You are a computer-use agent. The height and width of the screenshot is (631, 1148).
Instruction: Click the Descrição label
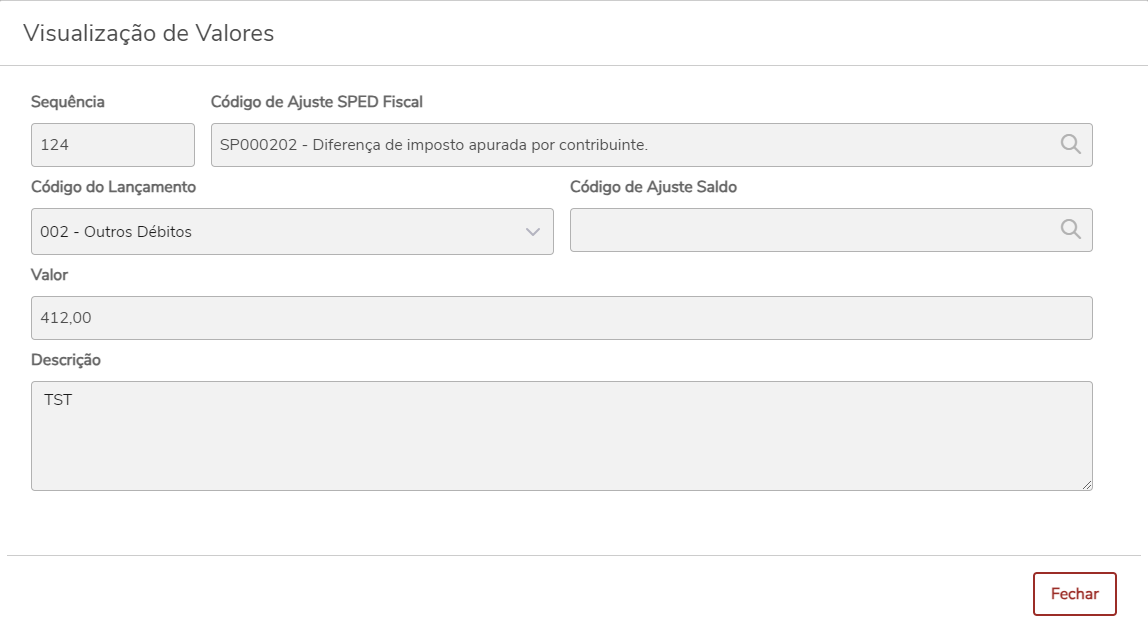click(x=66, y=360)
